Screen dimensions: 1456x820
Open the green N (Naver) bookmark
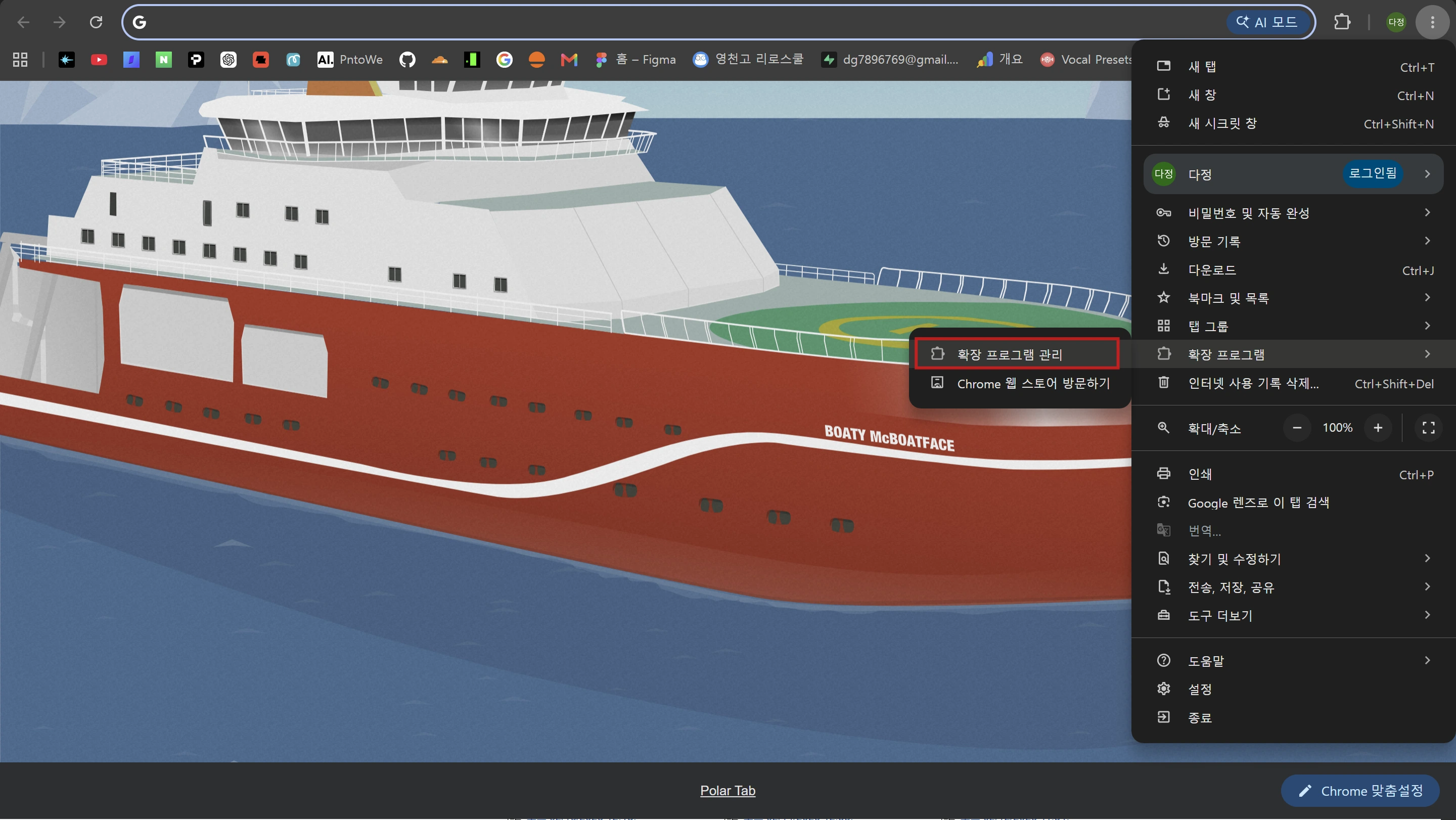(x=163, y=59)
